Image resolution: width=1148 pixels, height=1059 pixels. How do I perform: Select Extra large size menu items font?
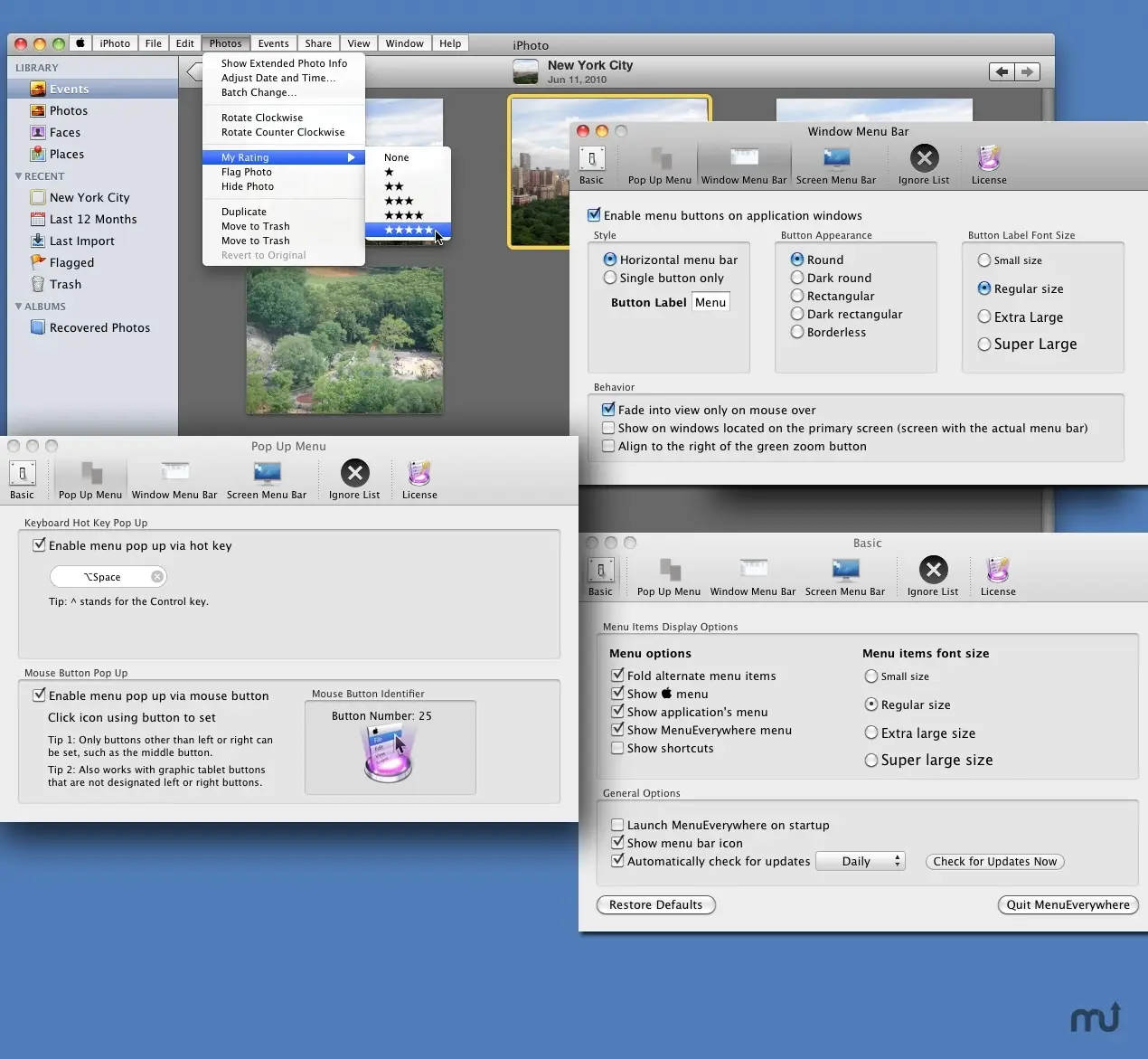871,733
